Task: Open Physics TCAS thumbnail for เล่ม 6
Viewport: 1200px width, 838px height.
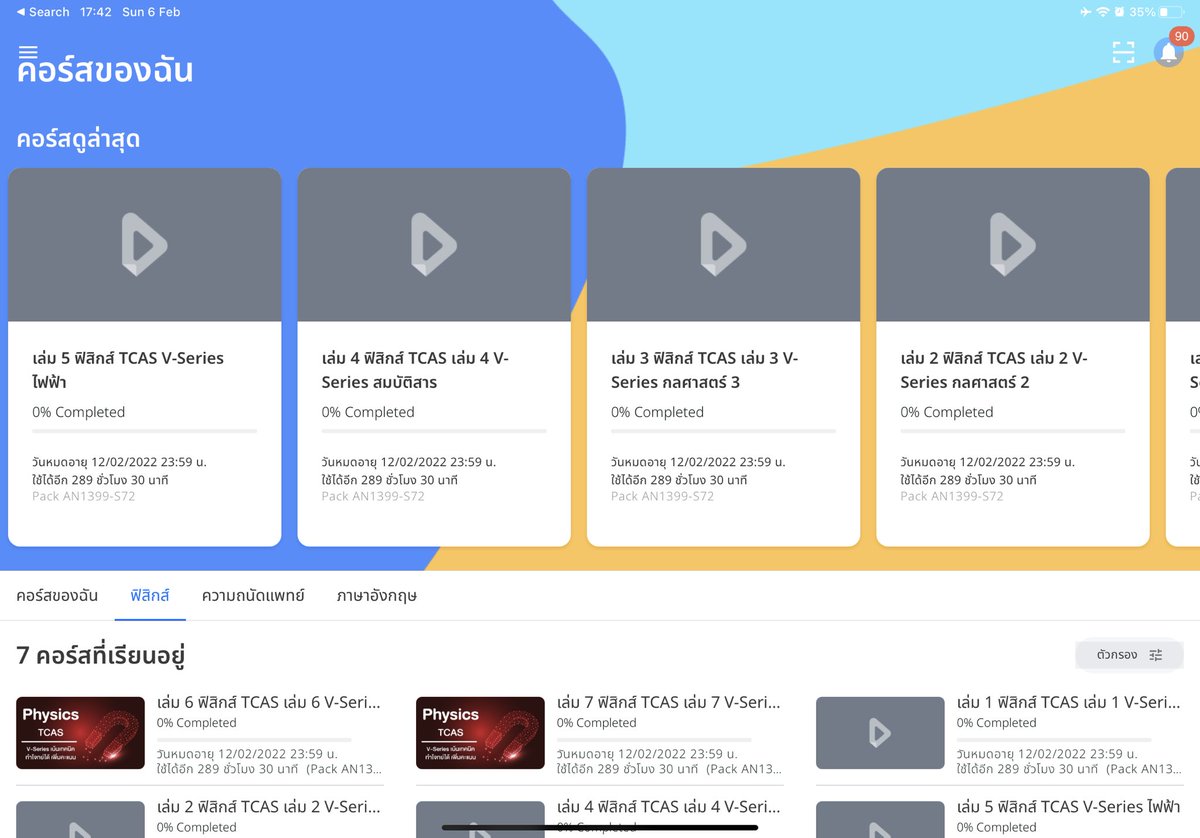Action: click(80, 733)
